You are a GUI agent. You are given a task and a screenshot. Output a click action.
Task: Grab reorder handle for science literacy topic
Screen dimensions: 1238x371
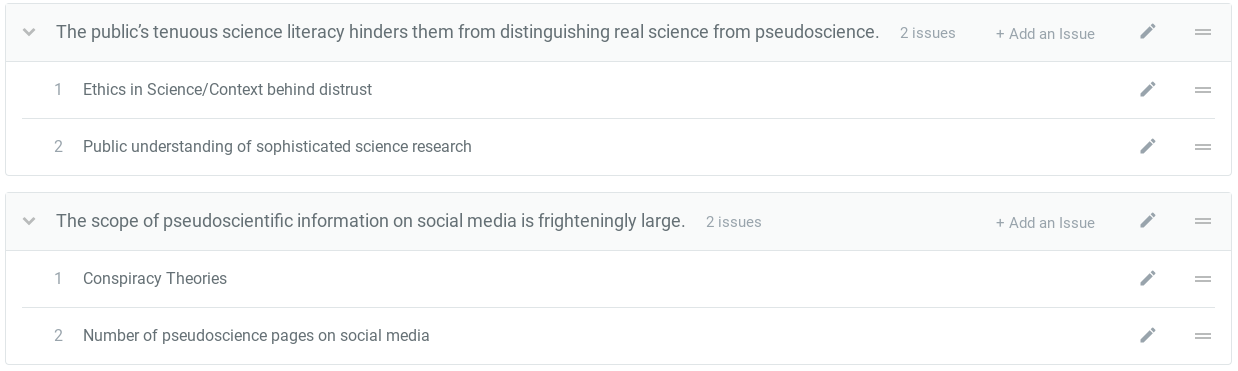[1203, 32]
